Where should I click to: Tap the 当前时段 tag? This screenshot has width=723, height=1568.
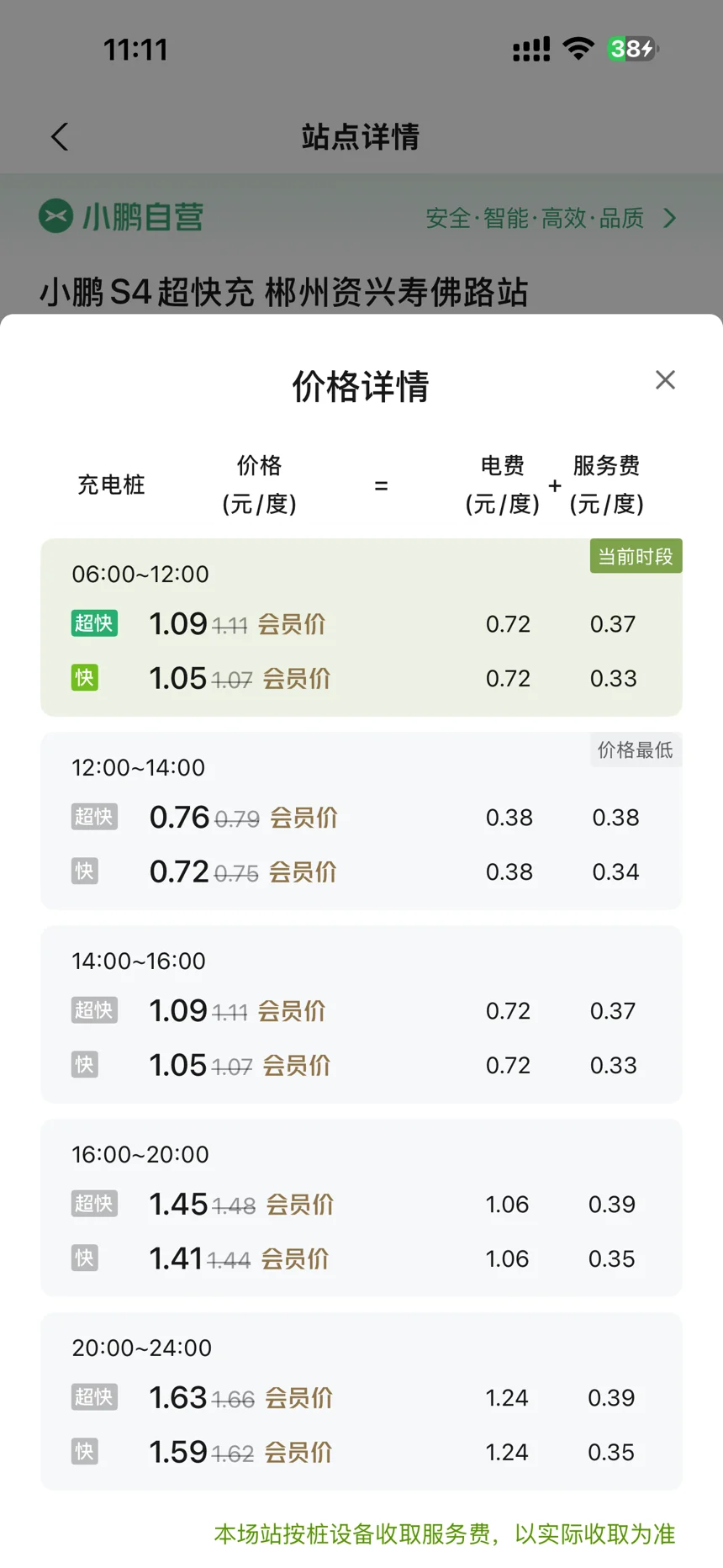click(636, 556)
